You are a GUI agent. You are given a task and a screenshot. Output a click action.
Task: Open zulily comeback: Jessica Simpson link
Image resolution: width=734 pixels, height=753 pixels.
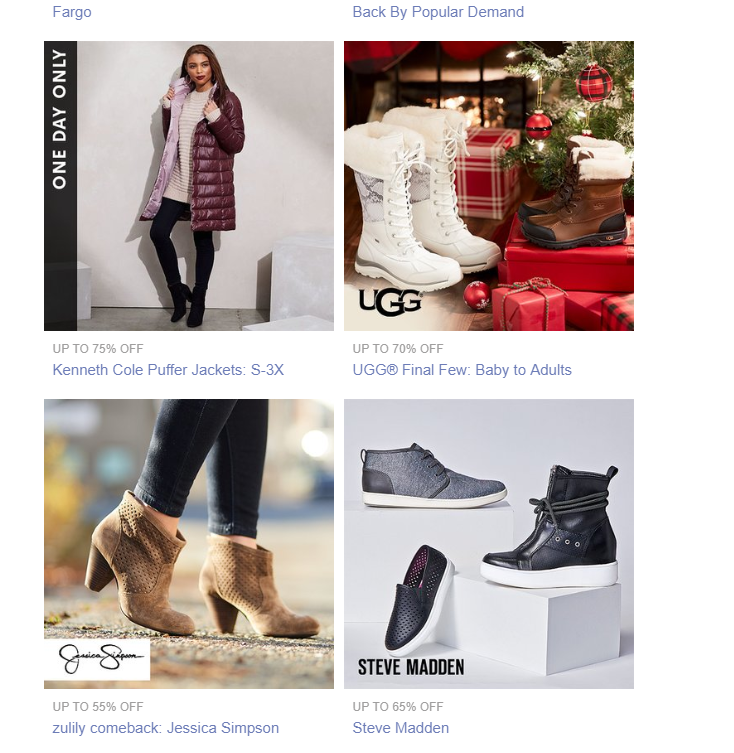[x=165, y=728]
